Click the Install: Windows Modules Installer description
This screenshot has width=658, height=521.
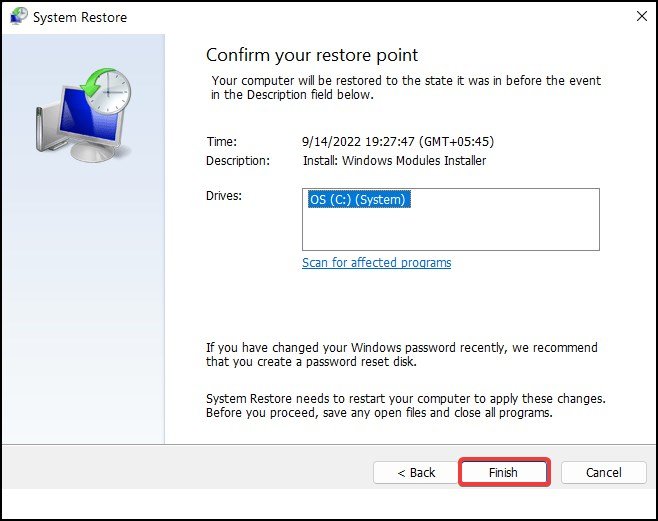[x=394, y=161]
